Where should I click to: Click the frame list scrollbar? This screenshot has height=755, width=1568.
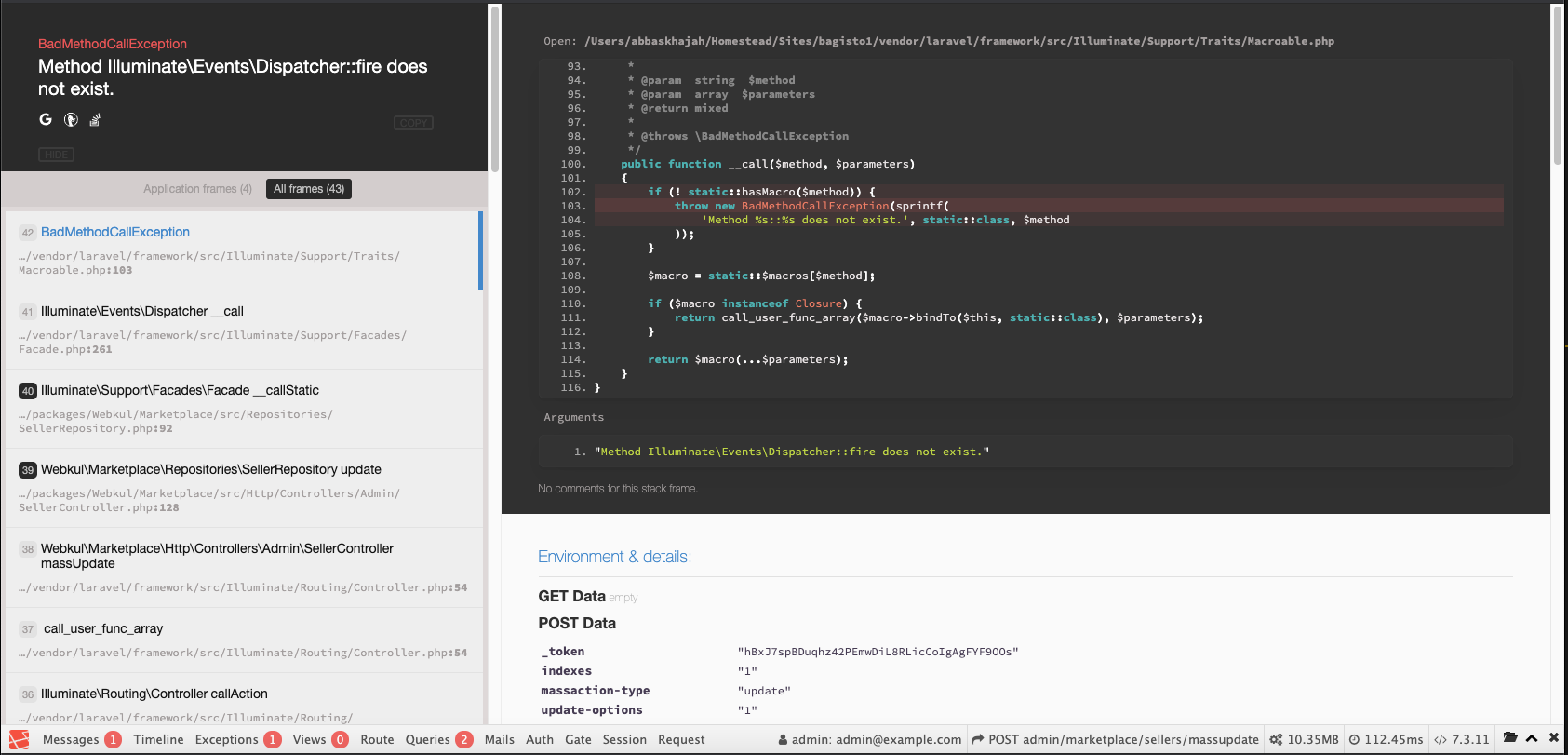click(x=495, y=88)
